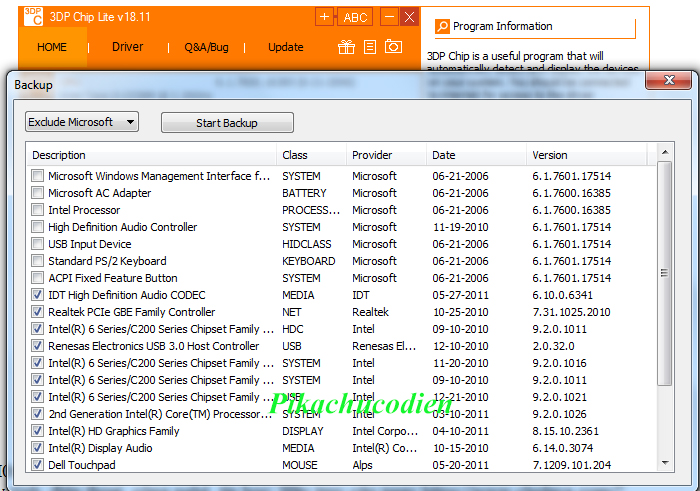Open the Update tab
The width and height of the screenshot is (700, 491).
(x=286, y=47)
